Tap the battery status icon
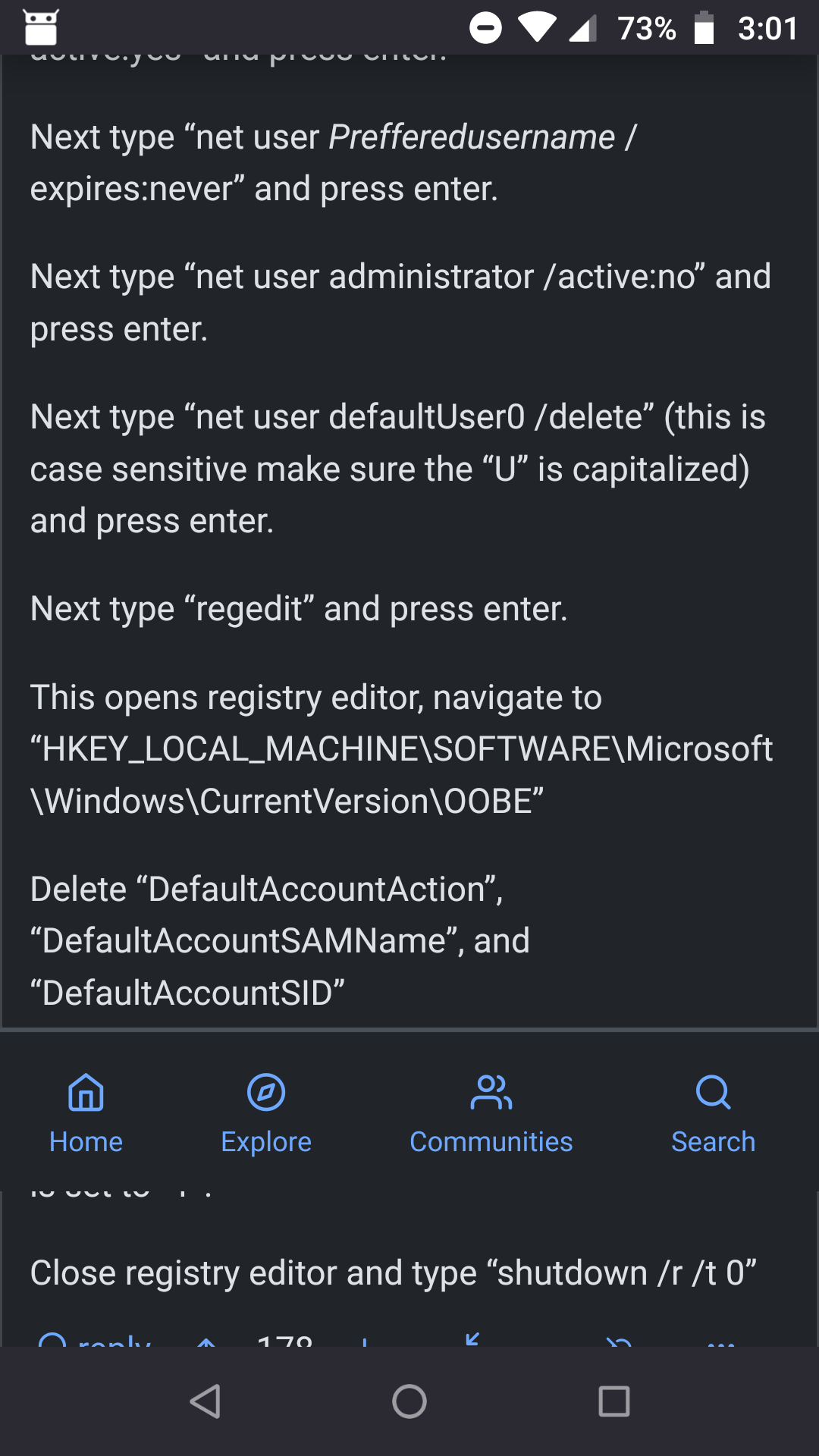Image resolution: width=819 pixels, height=1456 pixels. point(704,29)
